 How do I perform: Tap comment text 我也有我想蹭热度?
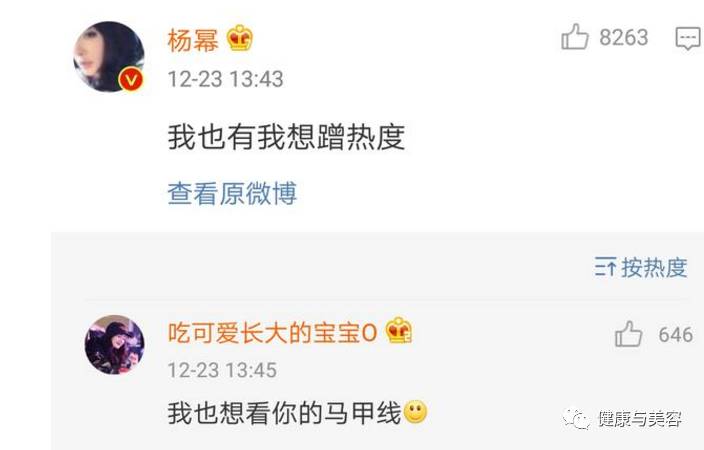click(x=286, y=137)
